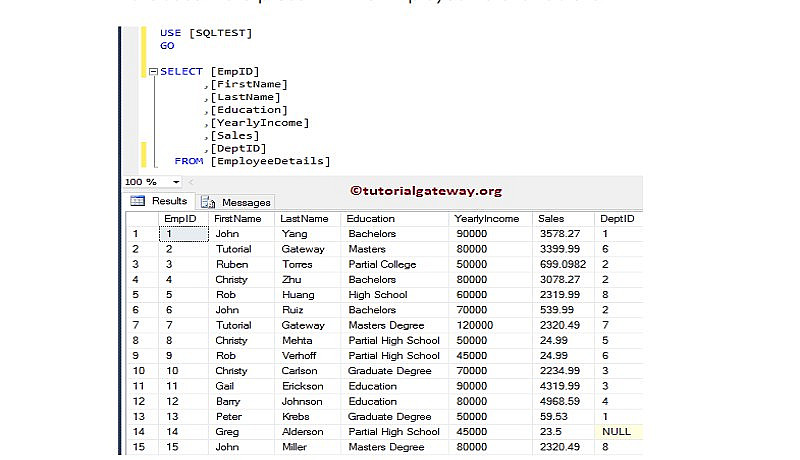Click the NULL DeptID cell

point(618,432)
